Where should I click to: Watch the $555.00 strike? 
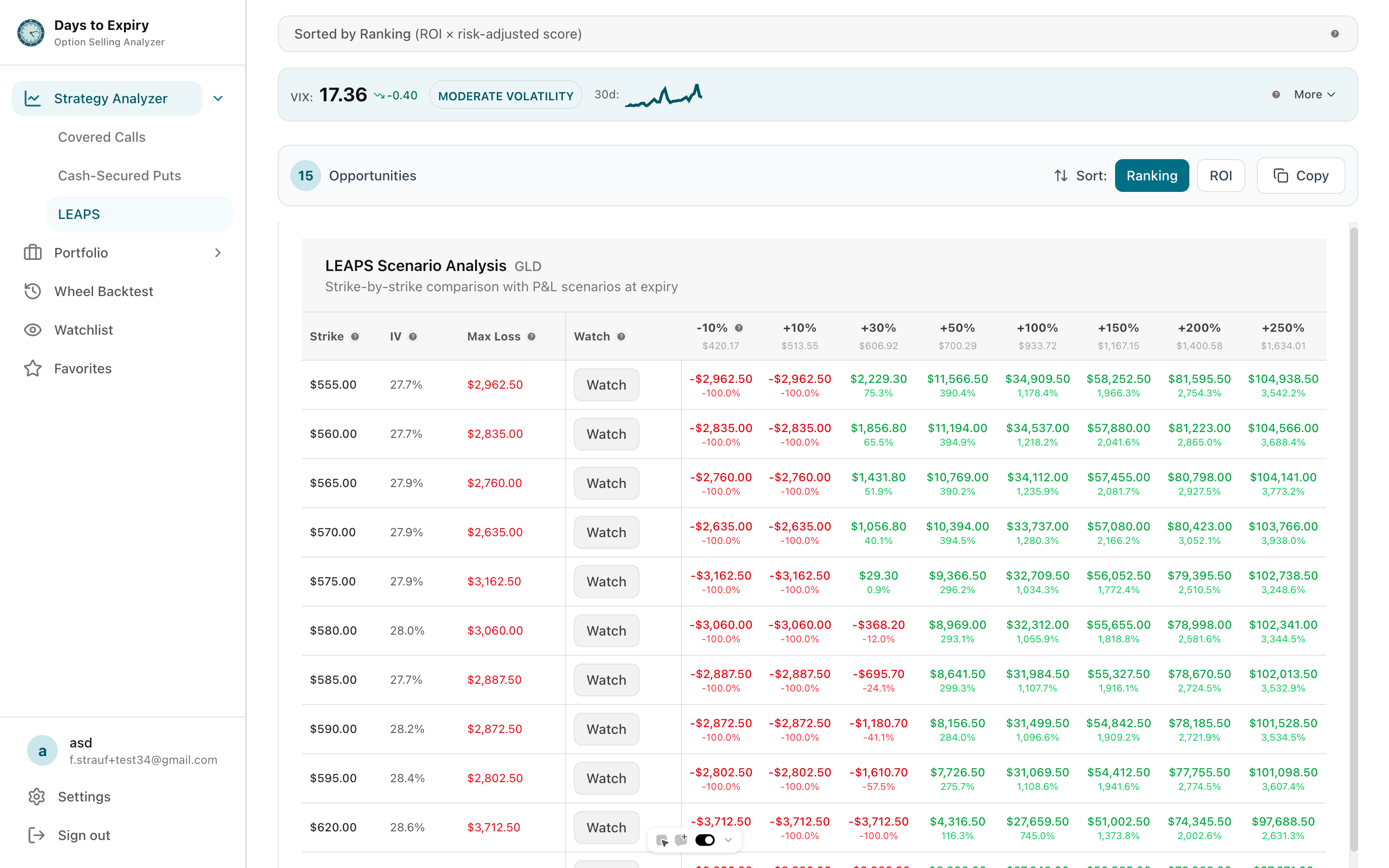click(x=606, y=385)
